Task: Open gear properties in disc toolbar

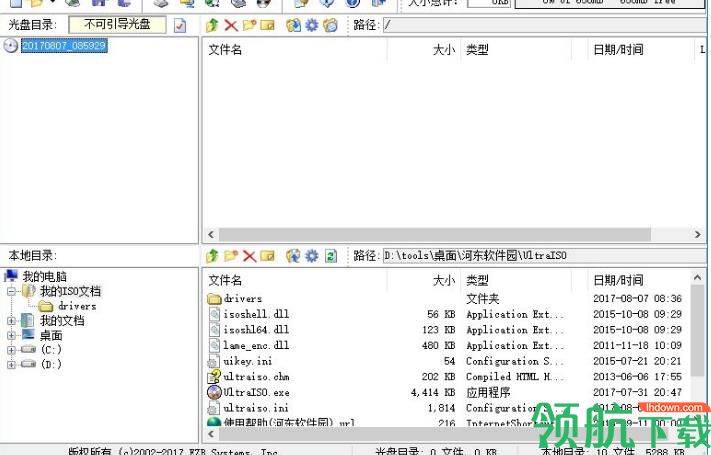Action: (x=312, y=25)
